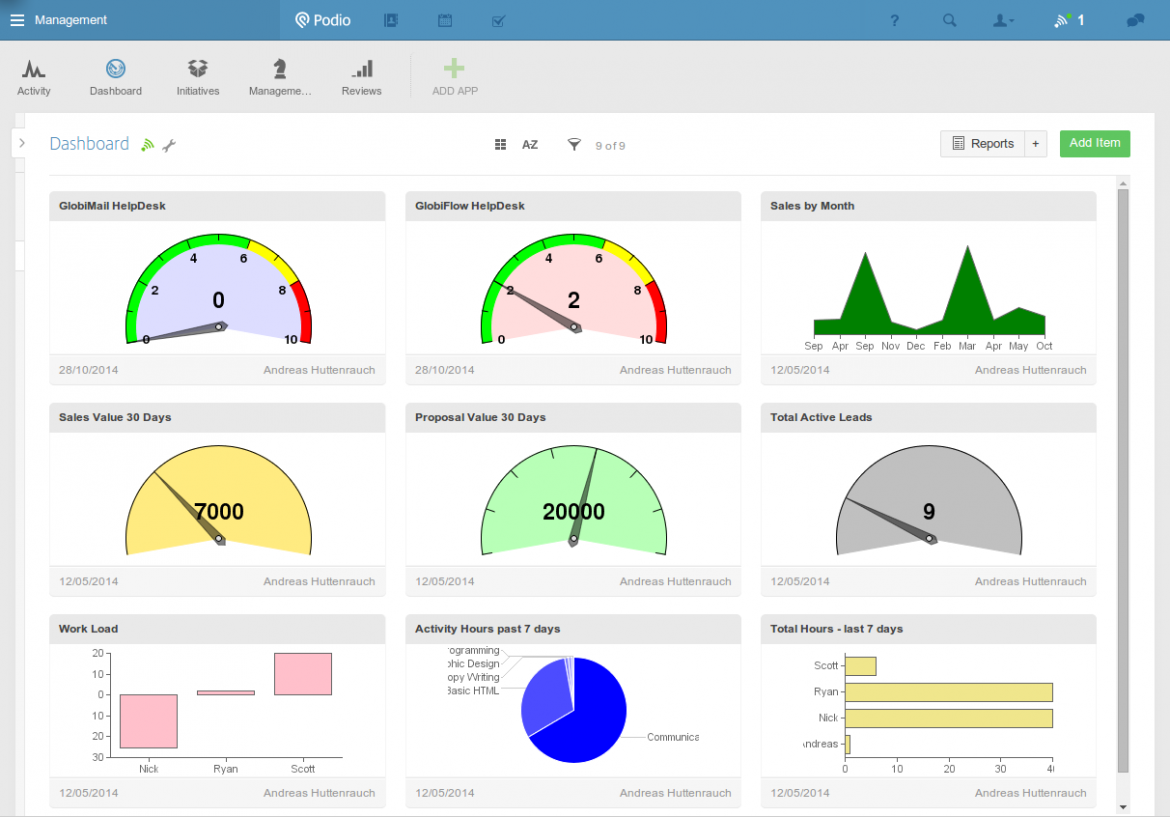
Task: Open the hamburger menu next to Management
Action: pos(17,19)
